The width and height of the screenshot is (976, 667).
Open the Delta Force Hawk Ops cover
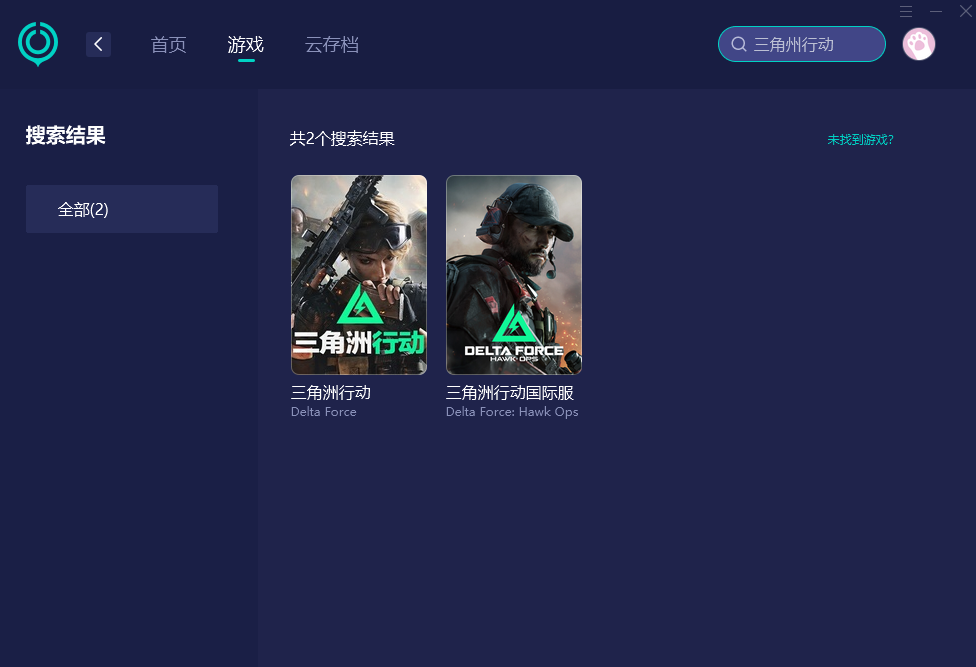[514, 275]
